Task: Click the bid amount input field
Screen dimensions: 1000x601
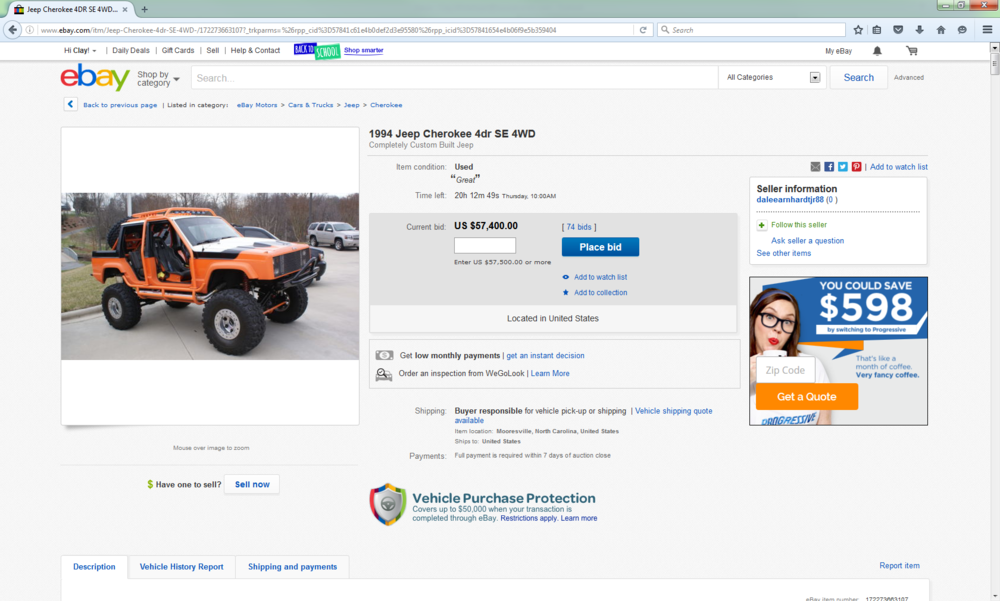Action: [485, 246]
